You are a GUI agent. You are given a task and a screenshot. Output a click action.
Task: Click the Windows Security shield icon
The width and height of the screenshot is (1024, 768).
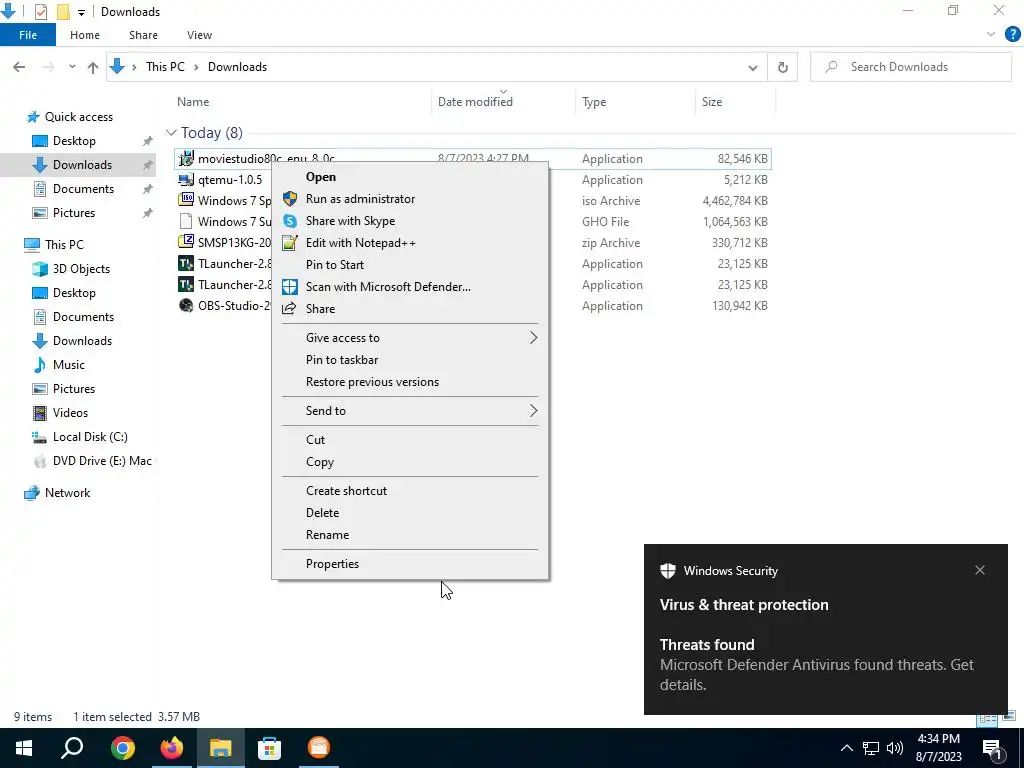(667, 570)
